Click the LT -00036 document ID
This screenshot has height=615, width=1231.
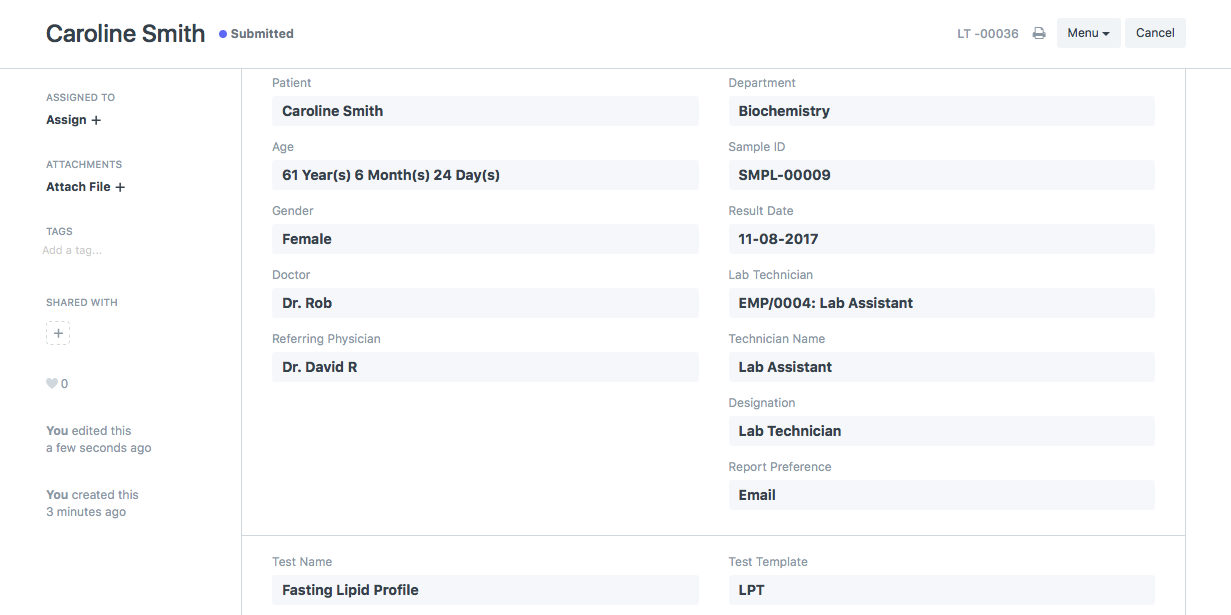[x=987, y=34]
